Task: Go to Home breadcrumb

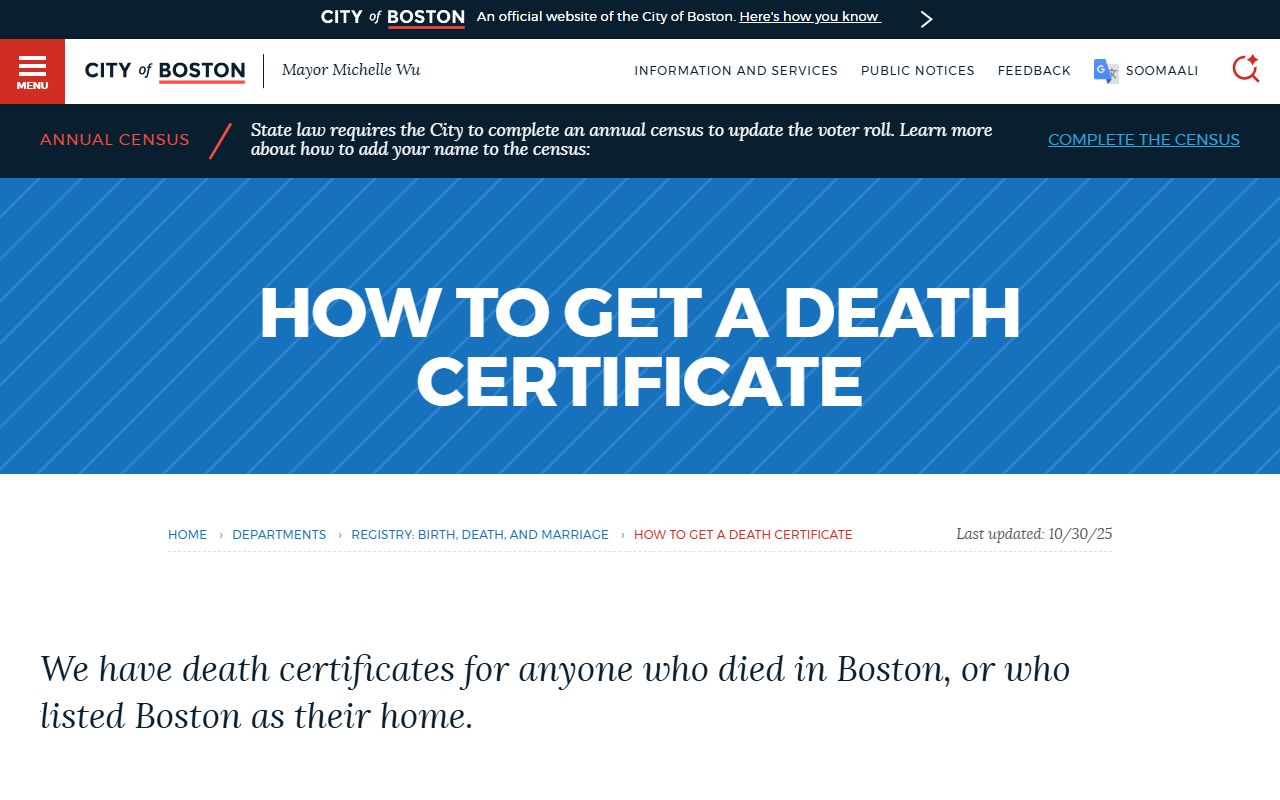Action: [x=188, y=535]
